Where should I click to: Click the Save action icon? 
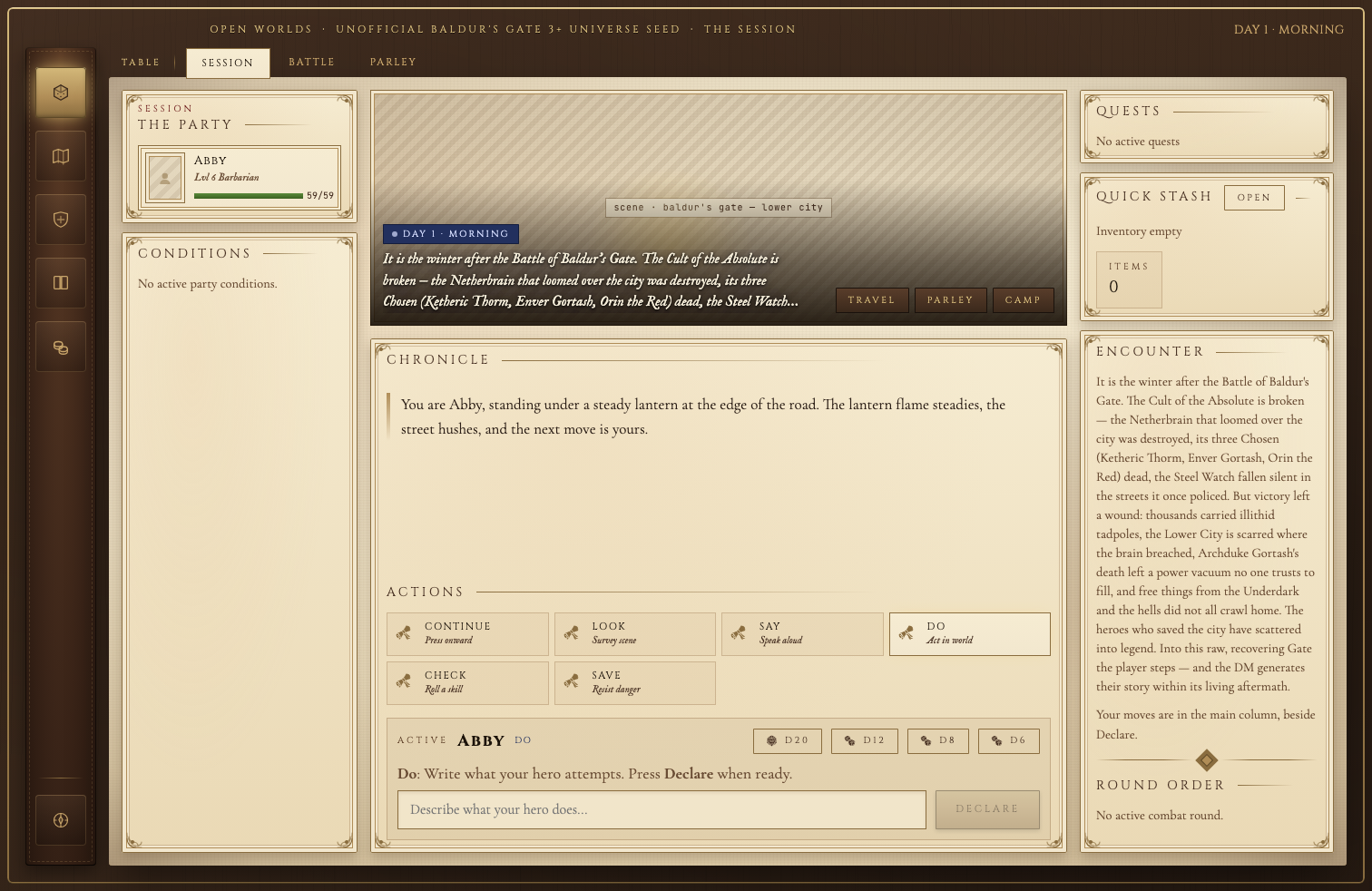point(572,682)
